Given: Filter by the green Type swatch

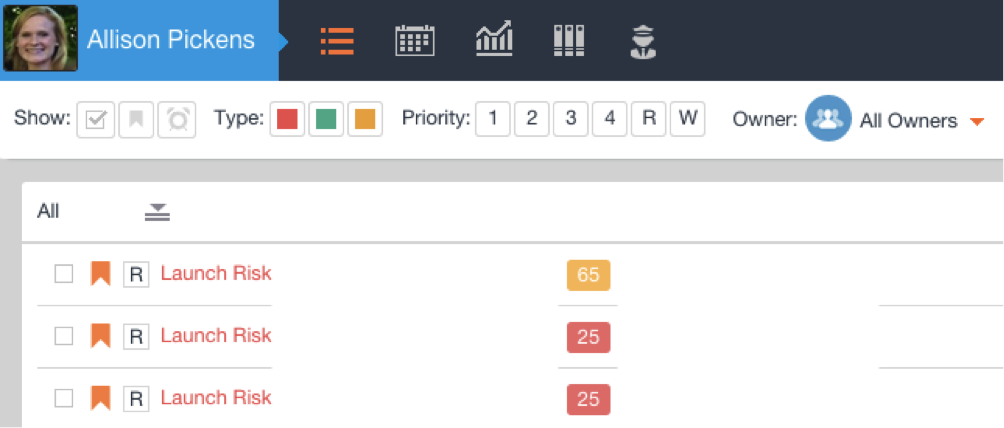Looking at the screenshot, I should pyautogui.click(x=326, y=120).
